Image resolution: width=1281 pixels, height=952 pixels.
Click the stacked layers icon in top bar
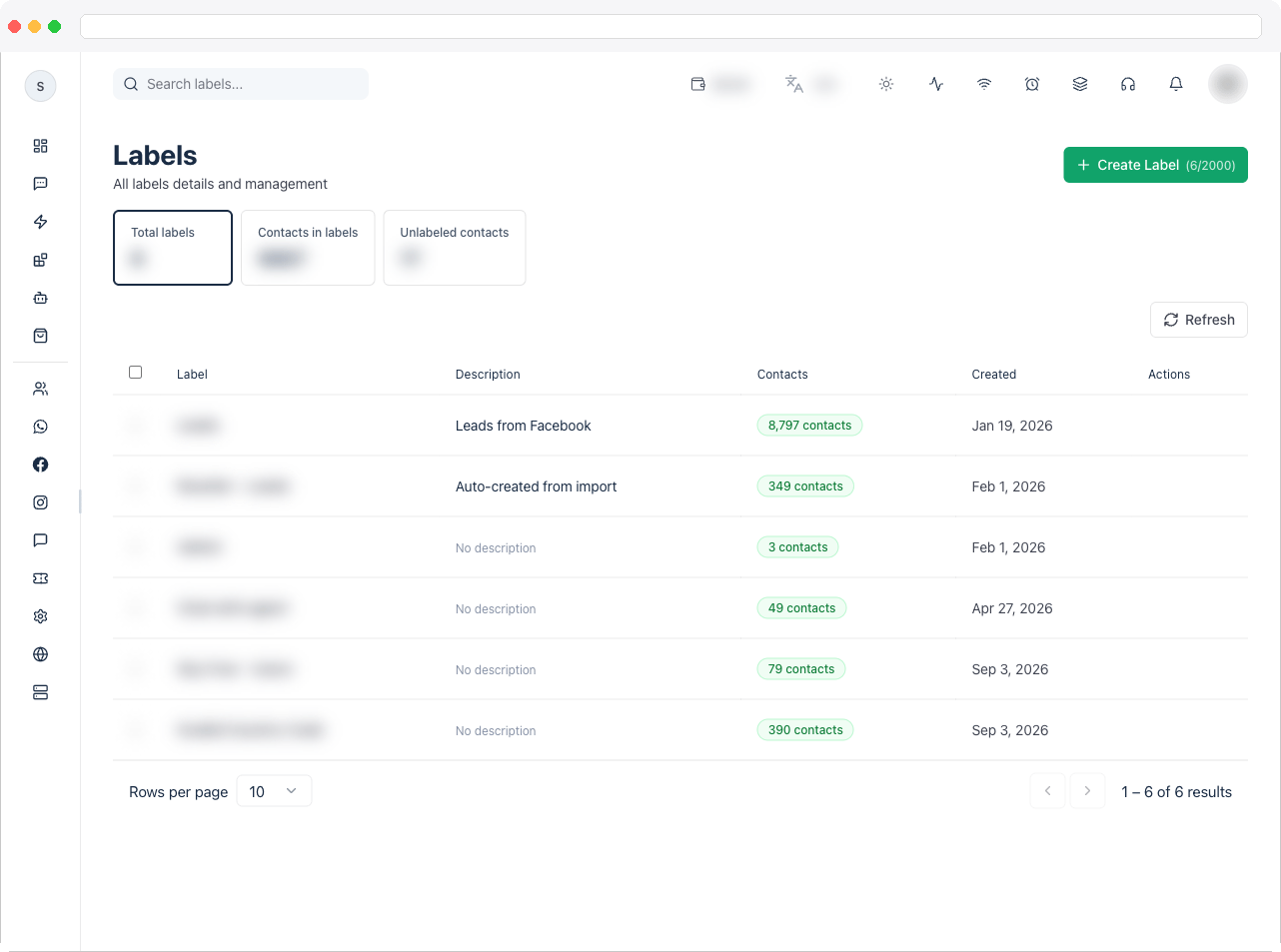coord(1080,84)
